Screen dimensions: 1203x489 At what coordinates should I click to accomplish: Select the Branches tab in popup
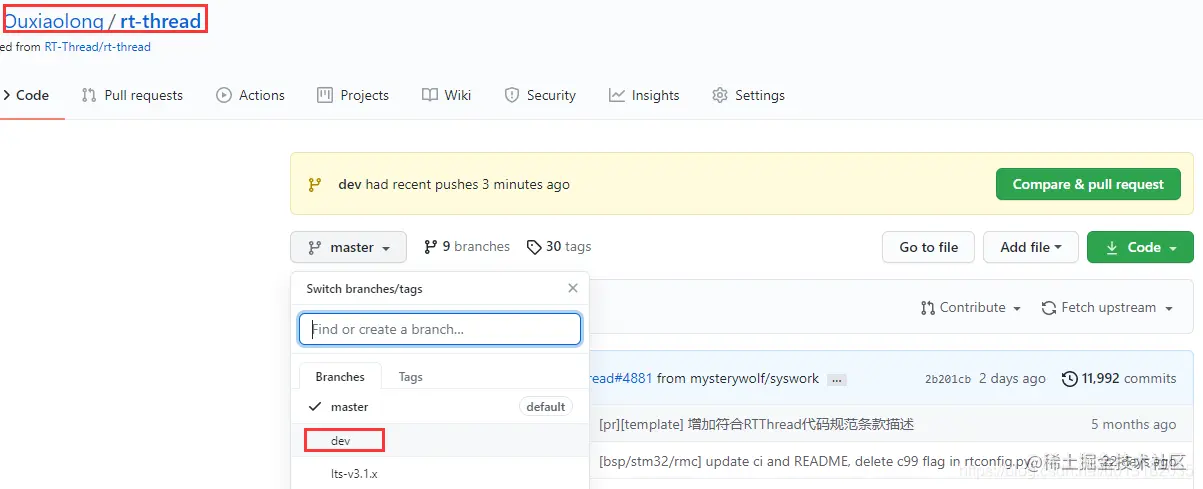(340, 377)
